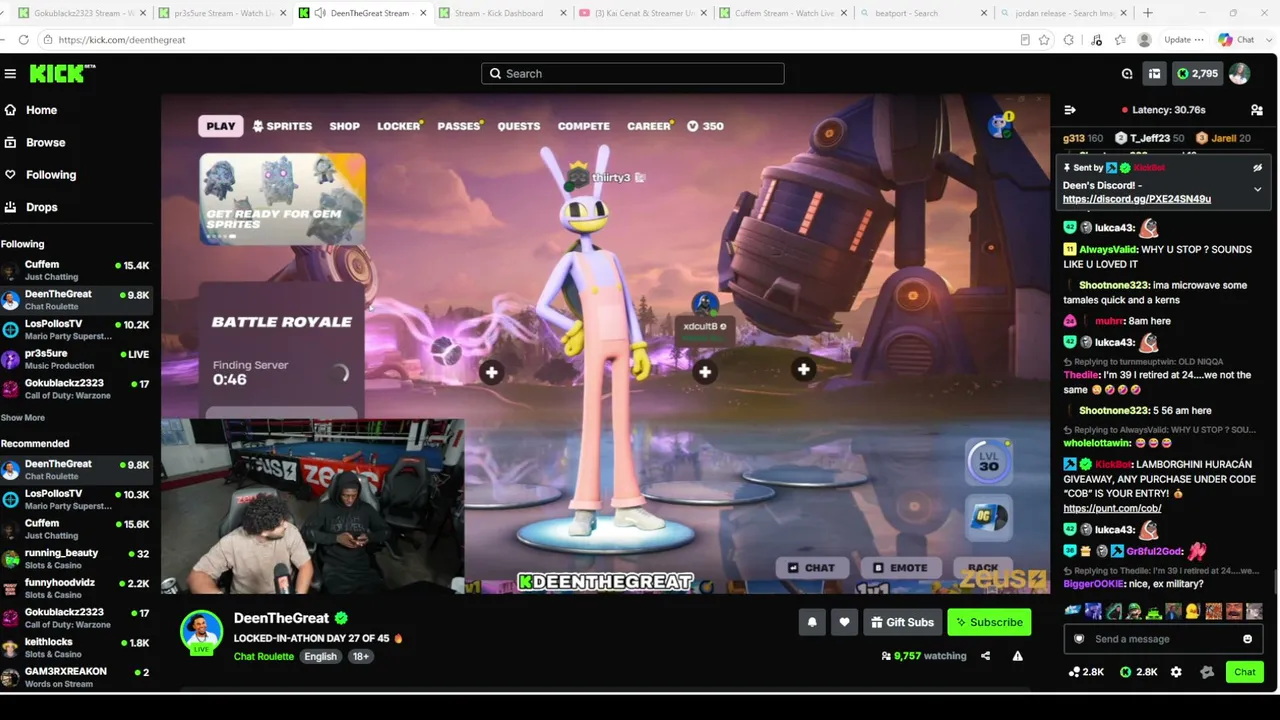Image resolution: width=1280 pixels, height=720 pixels.
Task: Toggle stream notifications bell
Action: point(812,622)
